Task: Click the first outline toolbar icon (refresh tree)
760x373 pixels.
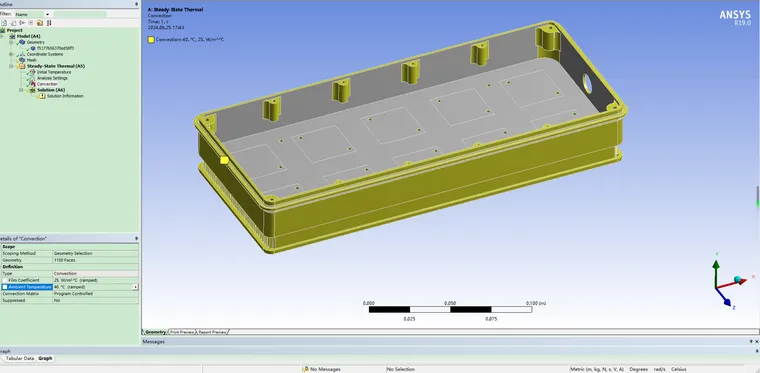Action: point(4,23)
